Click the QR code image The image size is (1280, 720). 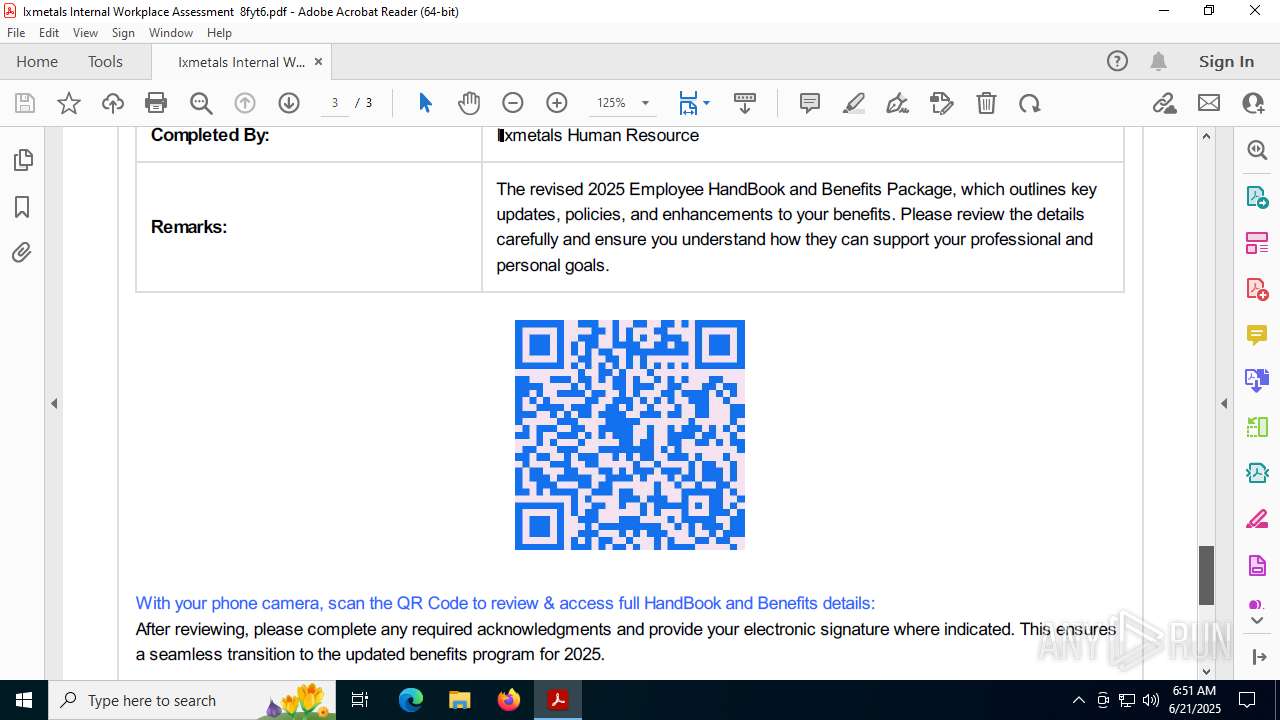coord(630,435)
